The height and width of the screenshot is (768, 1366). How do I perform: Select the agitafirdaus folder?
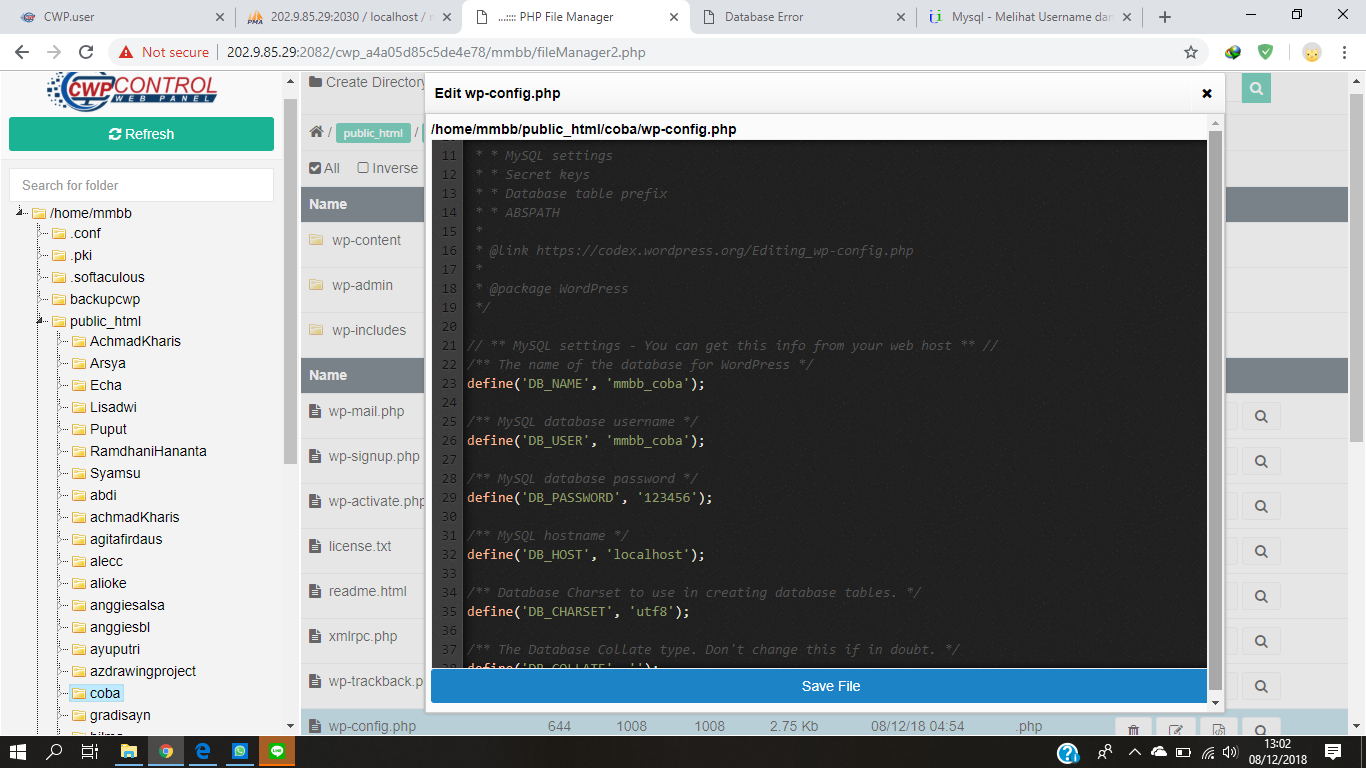[126, 539]
